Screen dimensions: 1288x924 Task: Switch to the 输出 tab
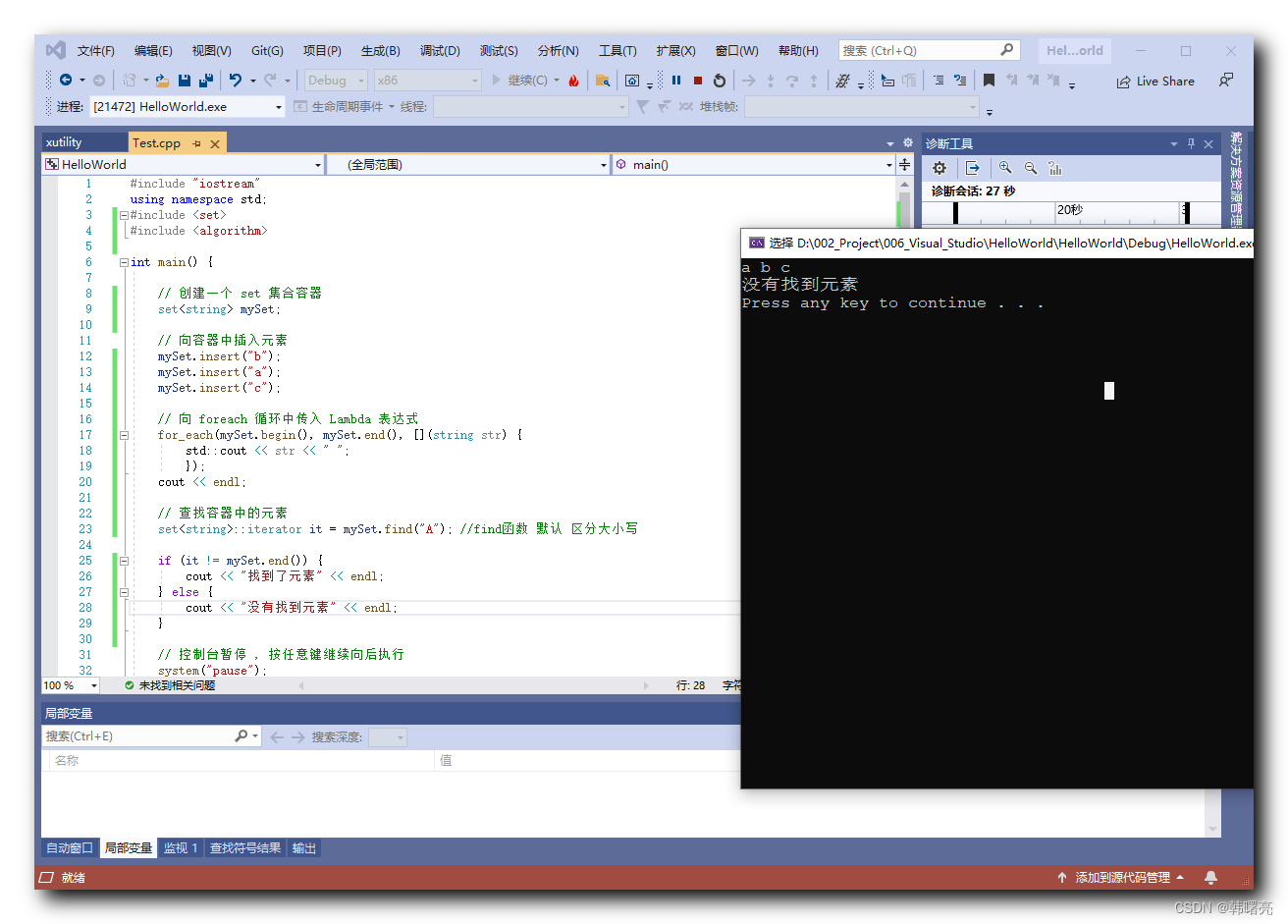[304, 847]
